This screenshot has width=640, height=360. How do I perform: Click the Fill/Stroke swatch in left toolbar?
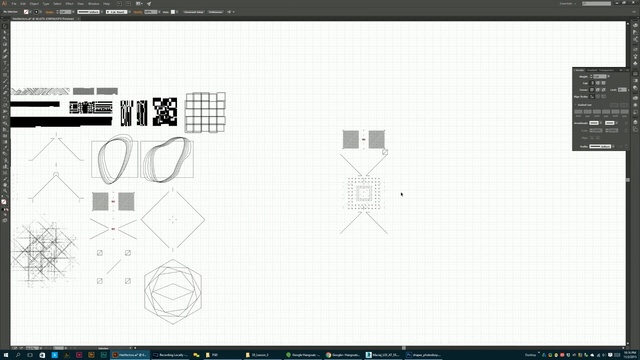(4, 201)
